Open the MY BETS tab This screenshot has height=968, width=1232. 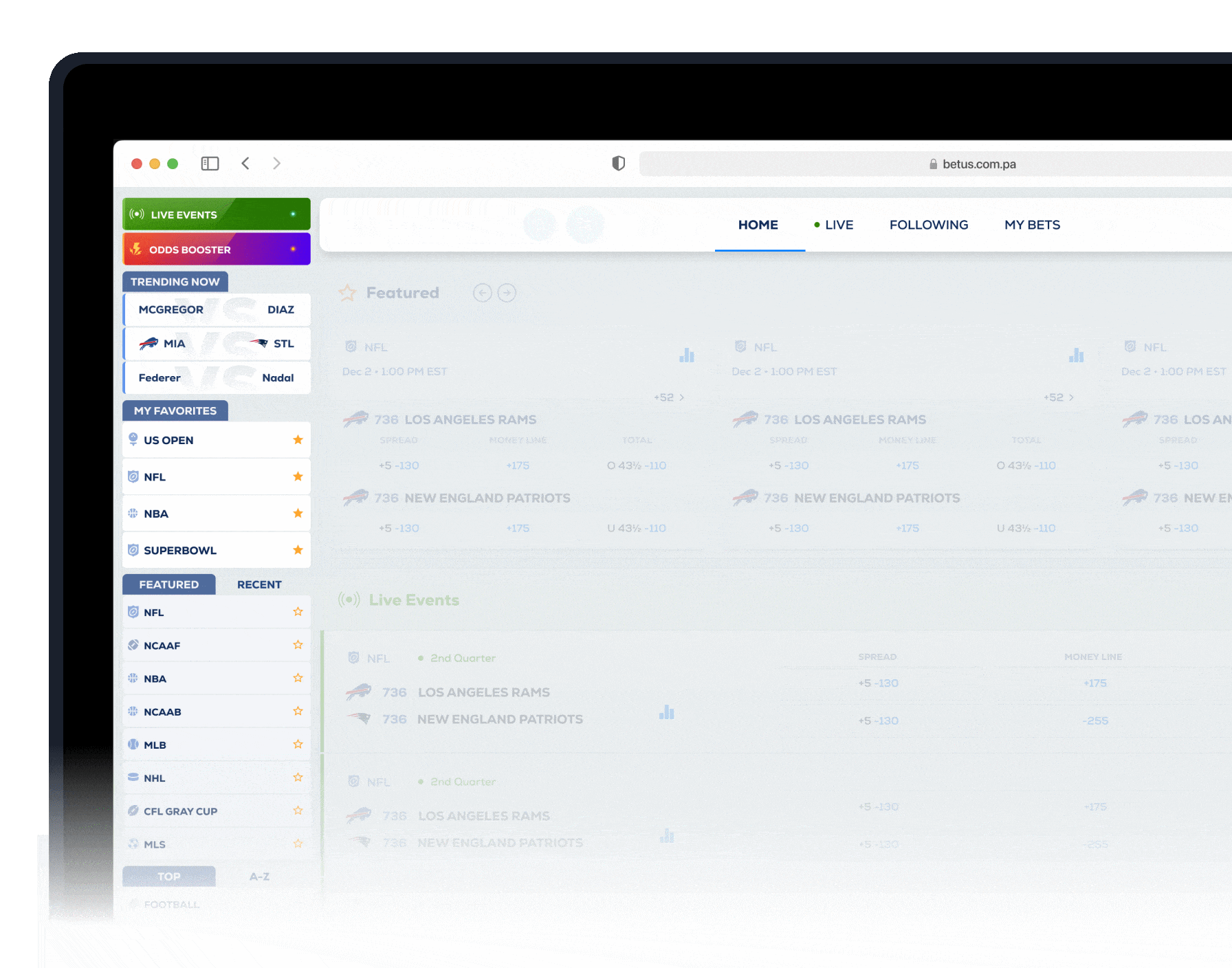1032,225
